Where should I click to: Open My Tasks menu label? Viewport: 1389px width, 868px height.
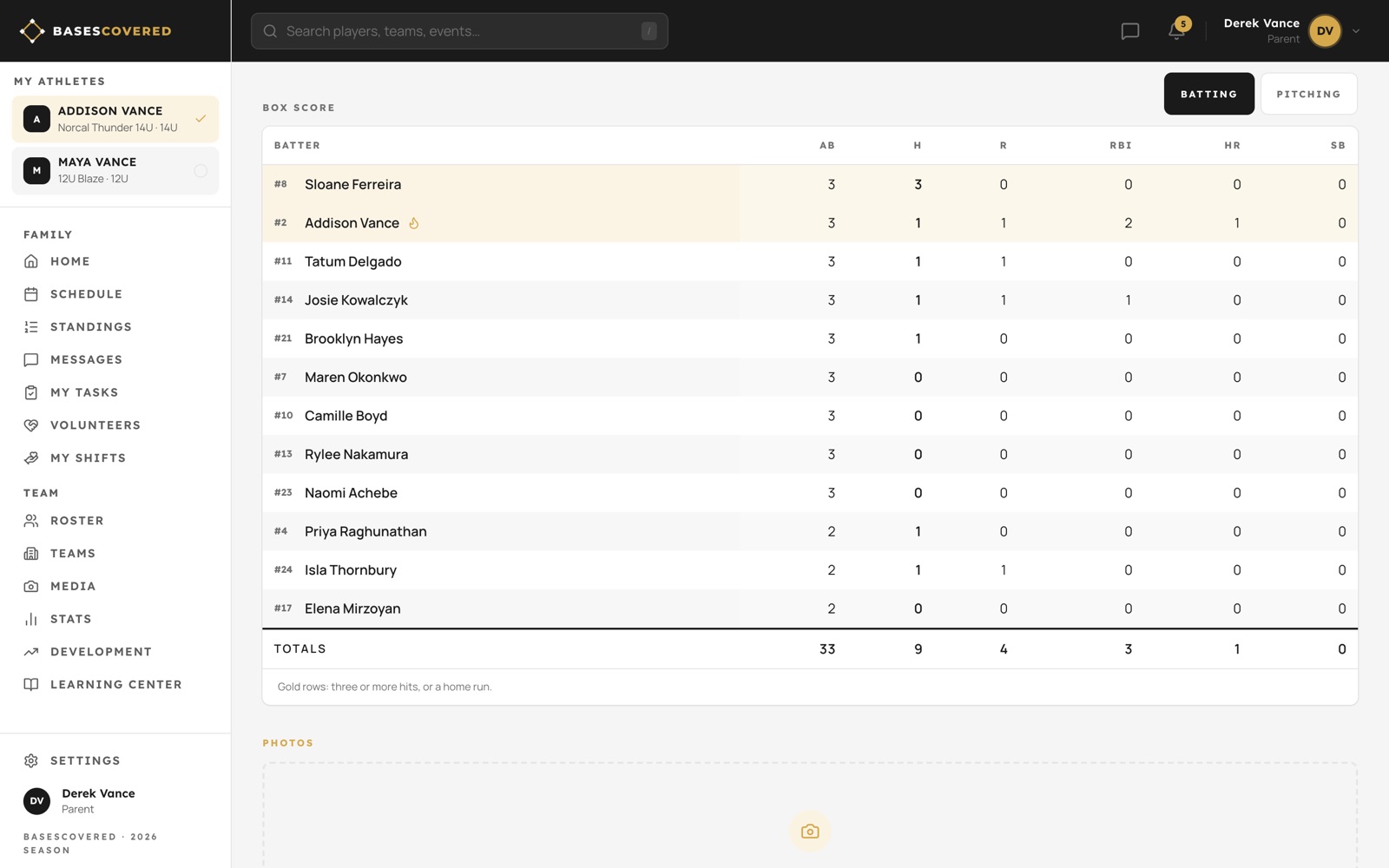point(84,392)
